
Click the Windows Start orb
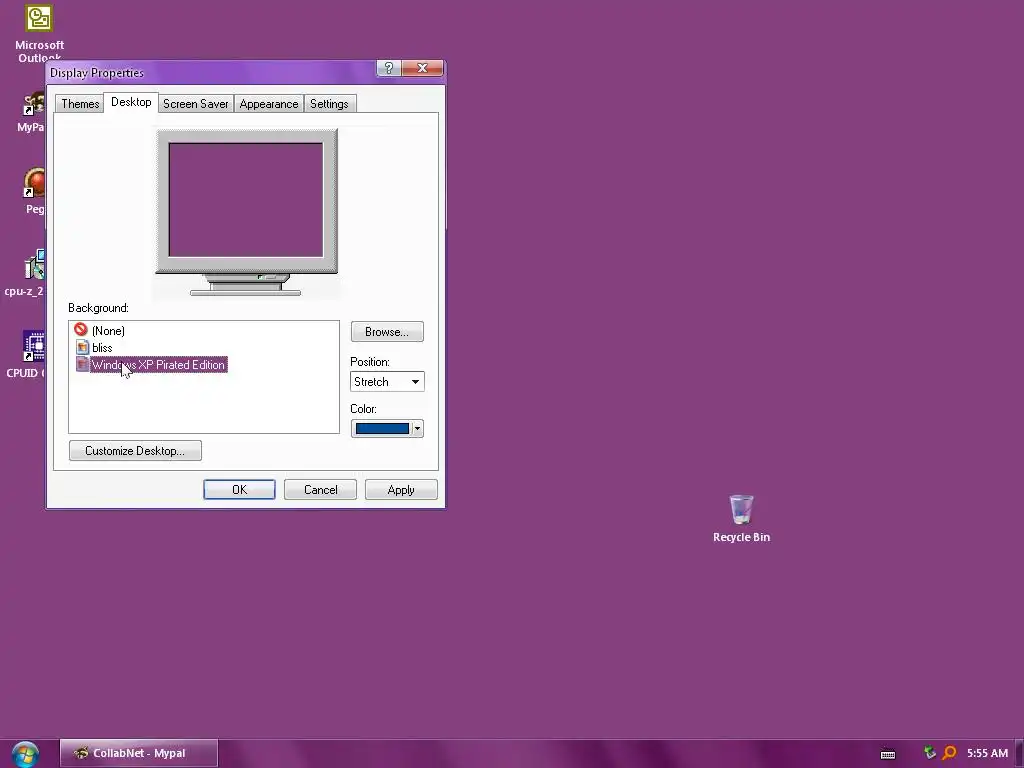(25, 754)
